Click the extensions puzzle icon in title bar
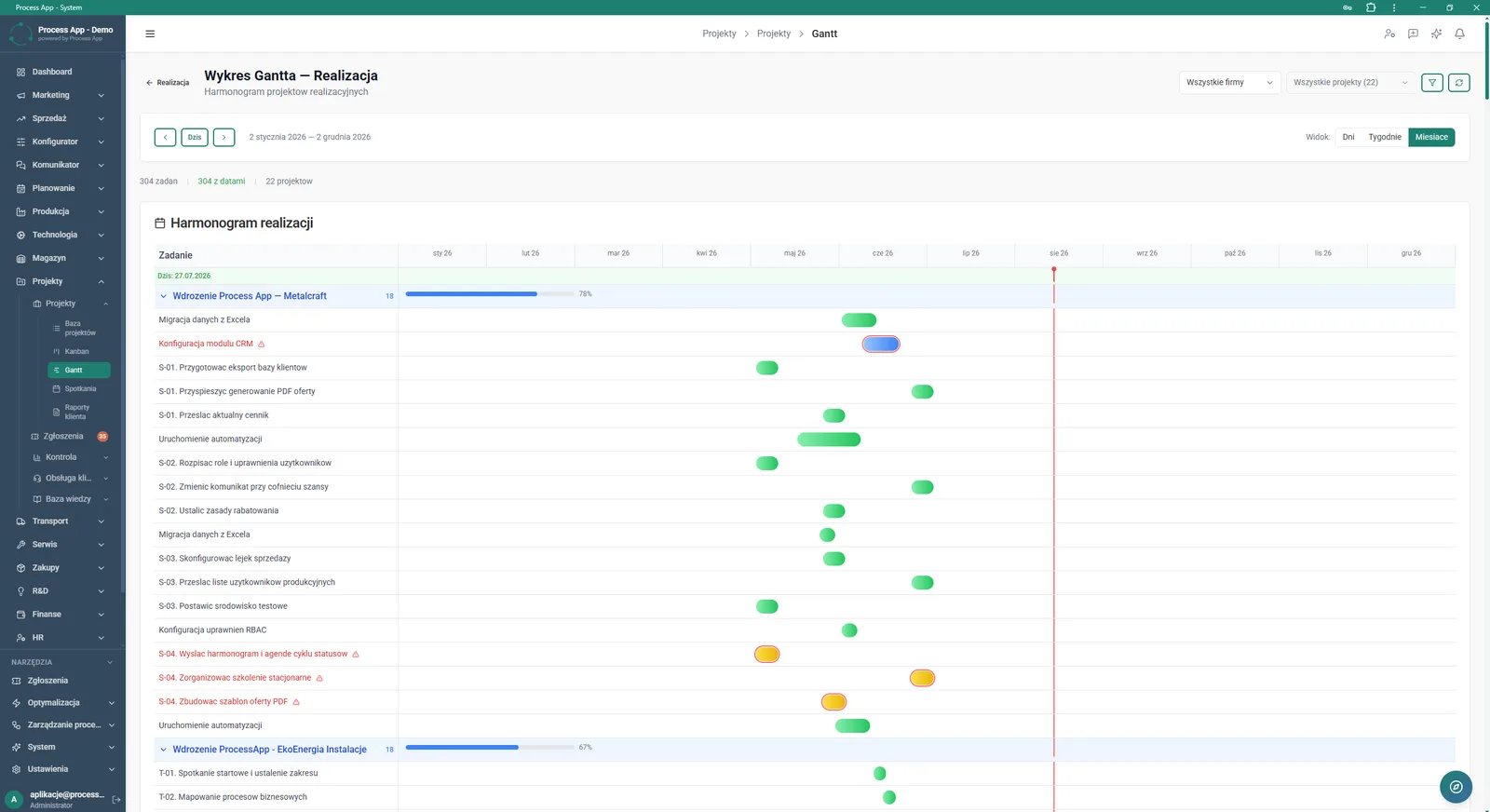This screenshot has width=1490, height=812. point(1371,7)
